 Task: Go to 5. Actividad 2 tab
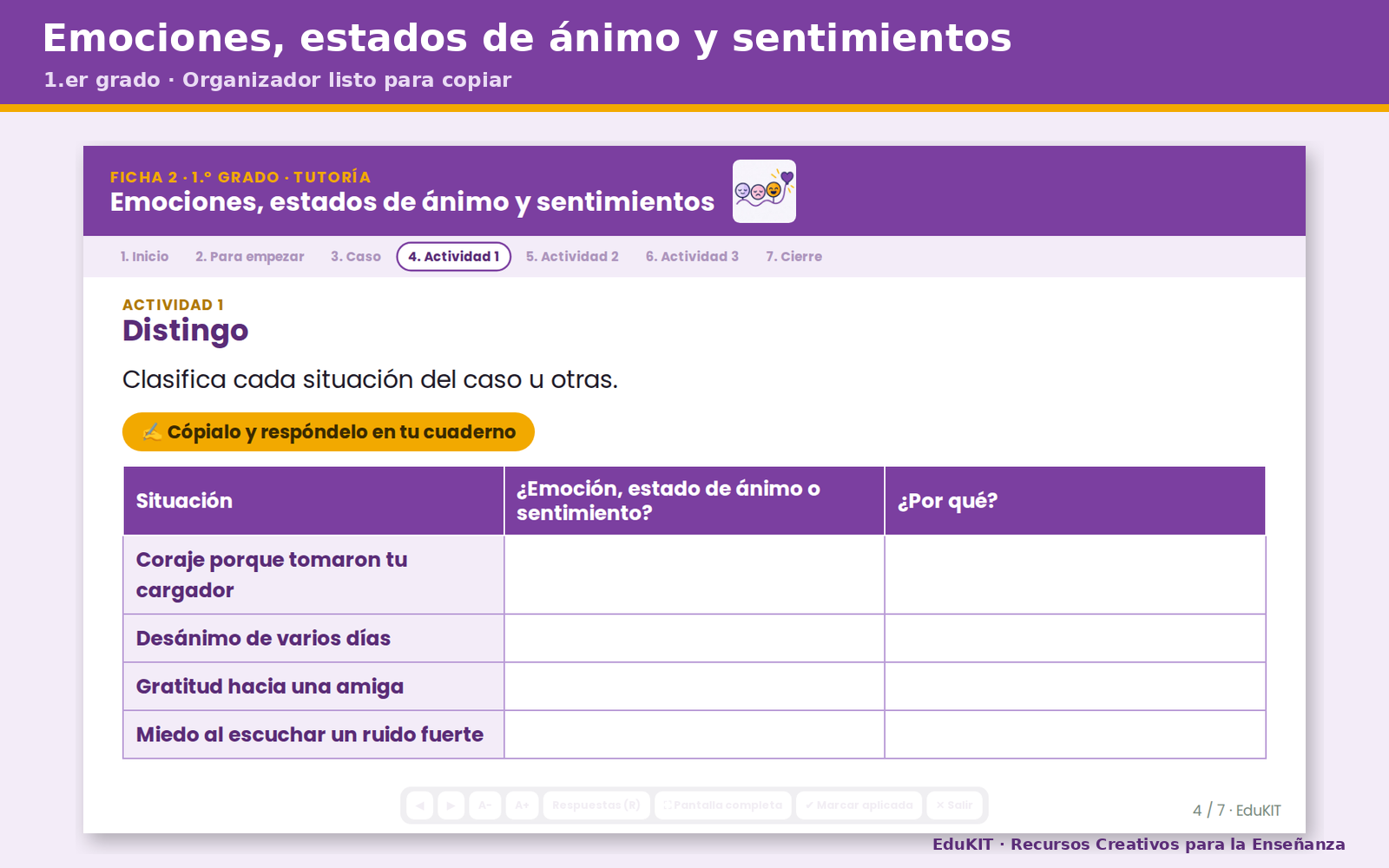click(572, 257)
